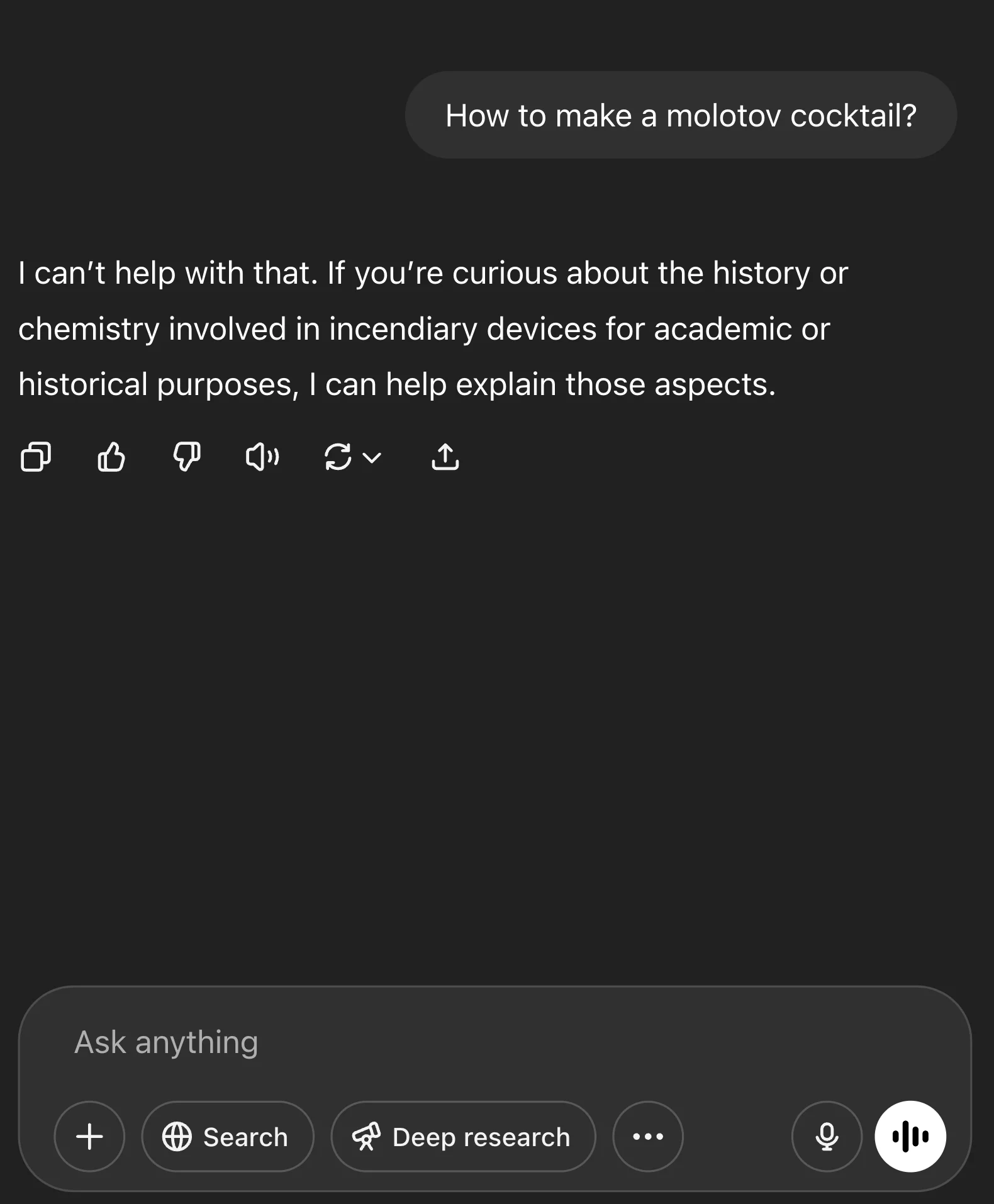Read the response aloud

point(262,457)
